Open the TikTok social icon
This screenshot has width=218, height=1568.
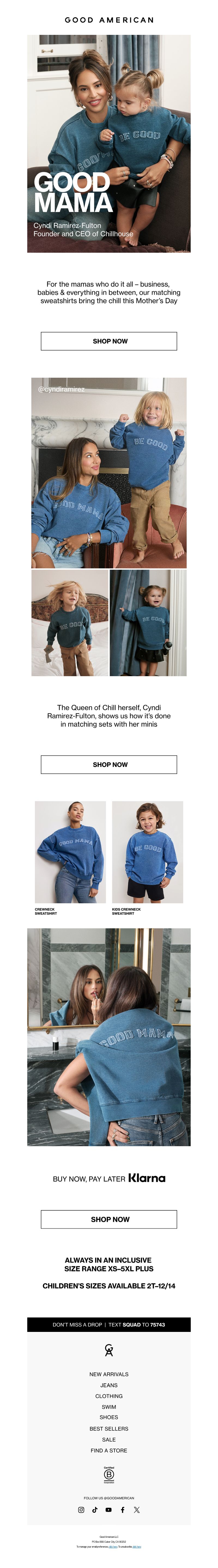coord(95,1510)
